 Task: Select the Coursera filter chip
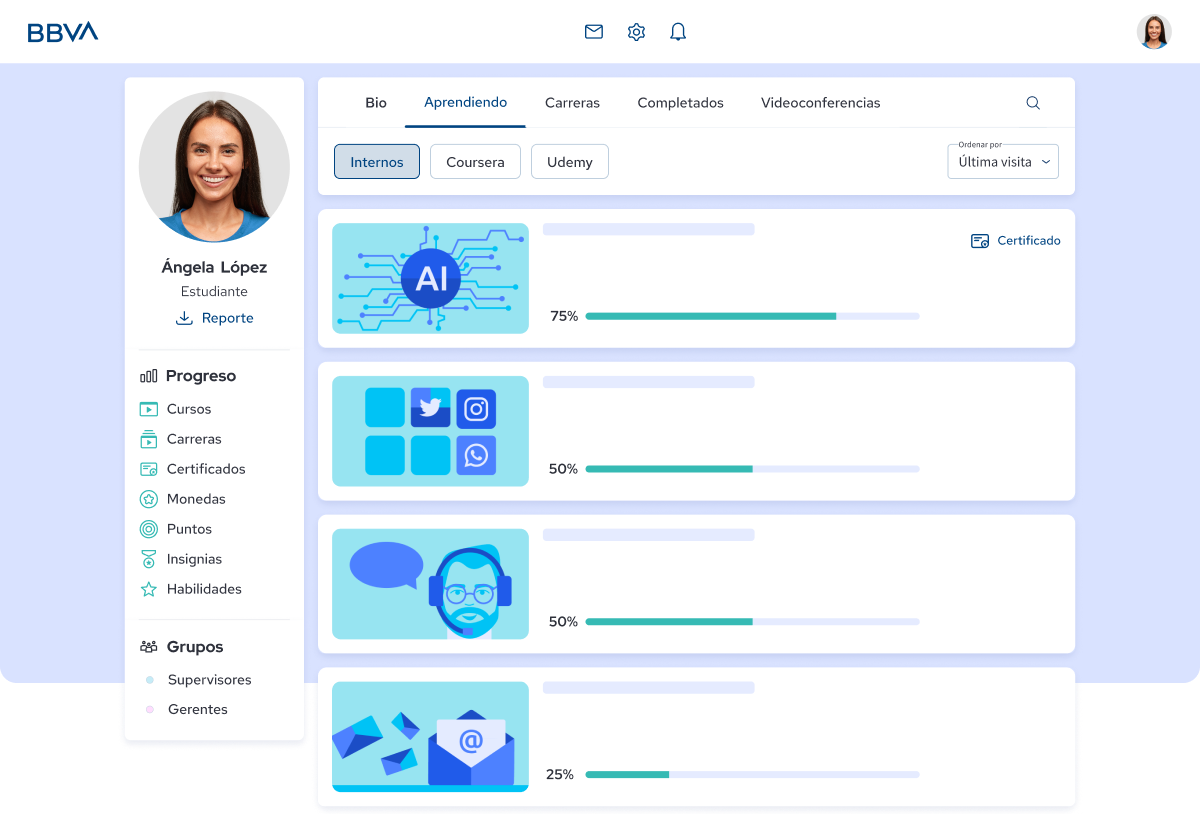475,162
